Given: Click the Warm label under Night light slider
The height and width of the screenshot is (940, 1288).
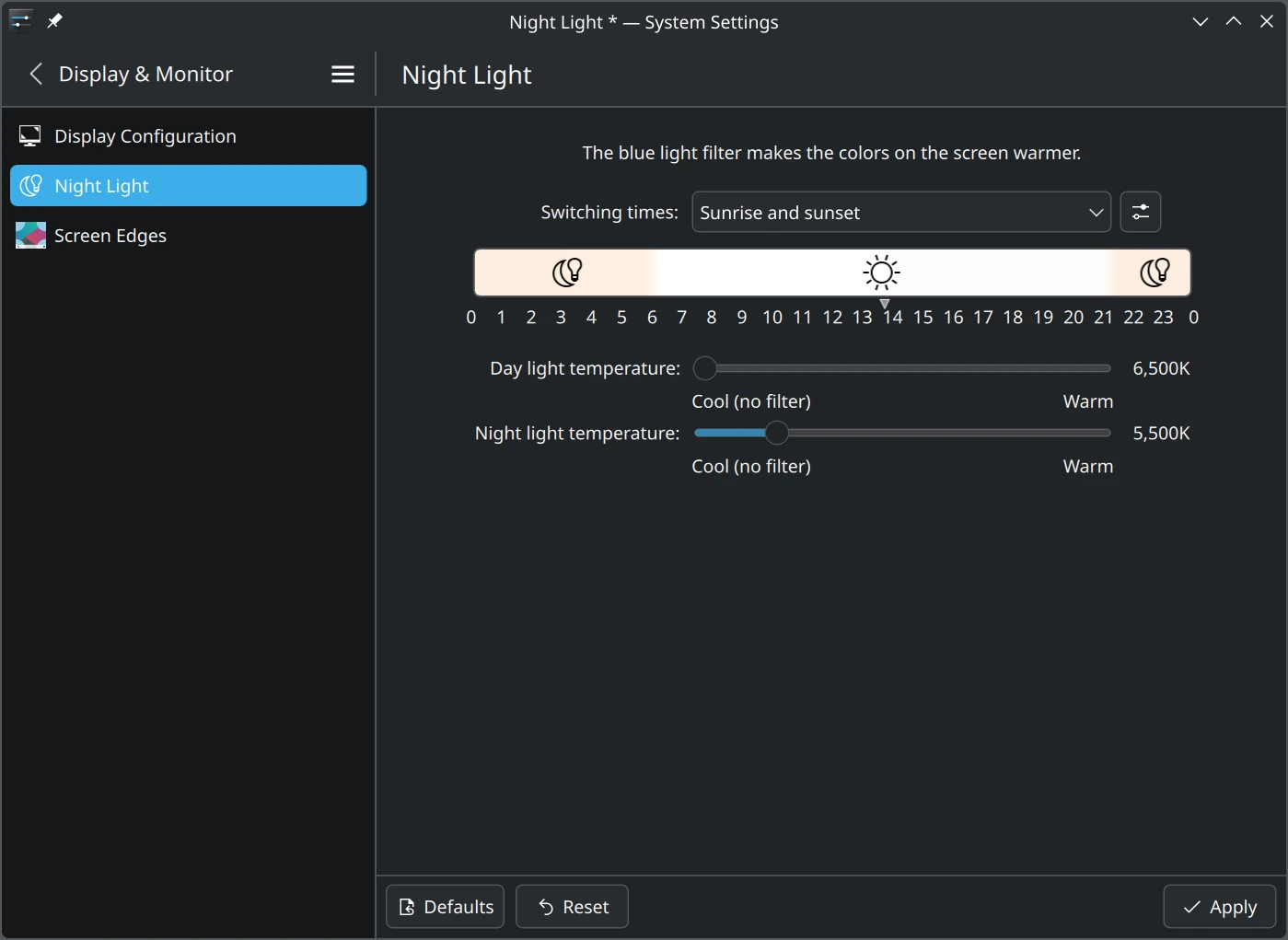Looking at the screenshot, I should 1088,466.
